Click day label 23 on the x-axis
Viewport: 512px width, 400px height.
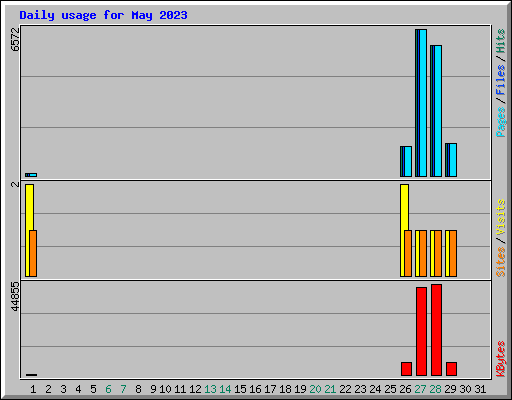pyautogui.click(x=360, y=389)
